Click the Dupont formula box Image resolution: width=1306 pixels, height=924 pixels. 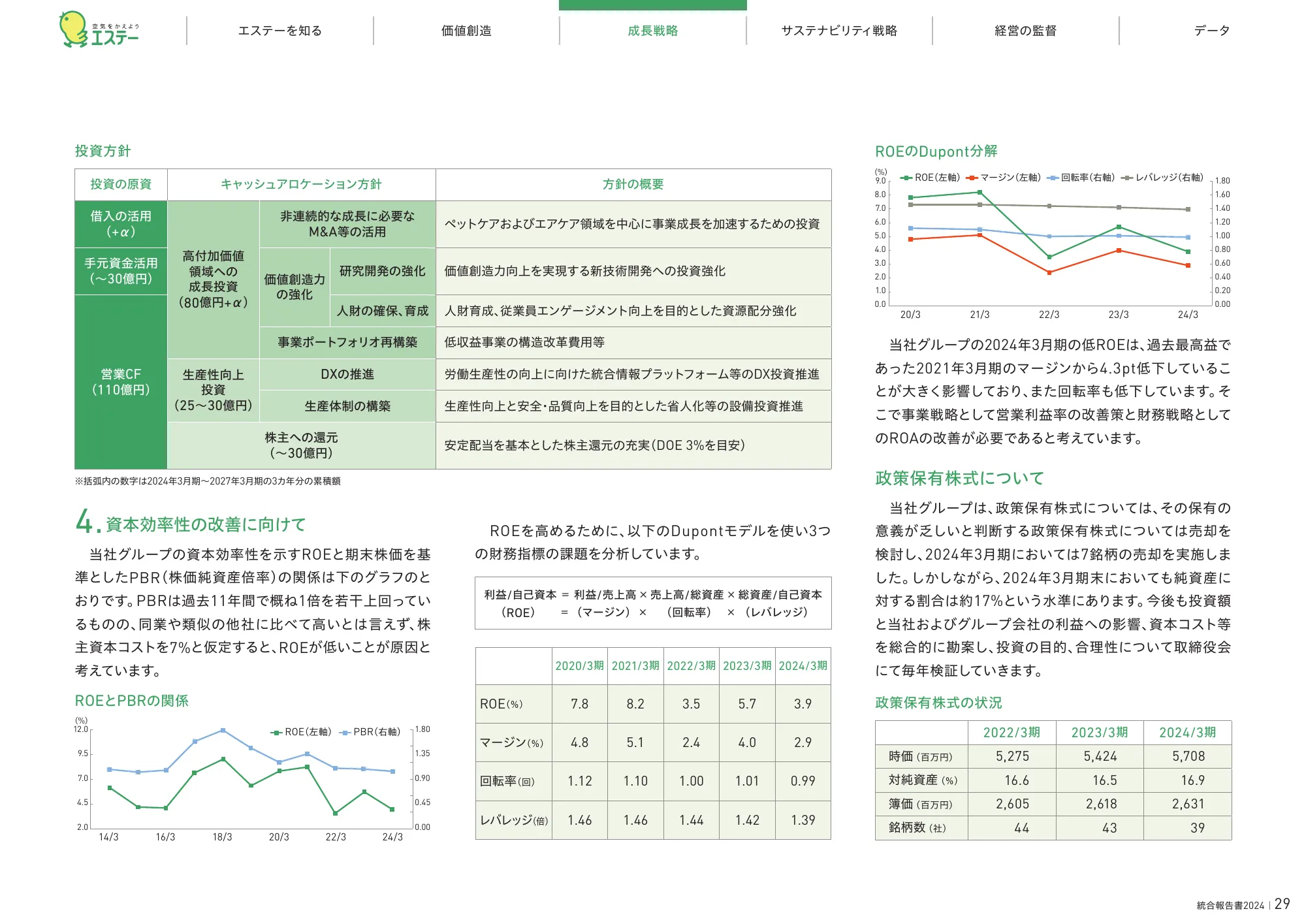tap(653, 603)
